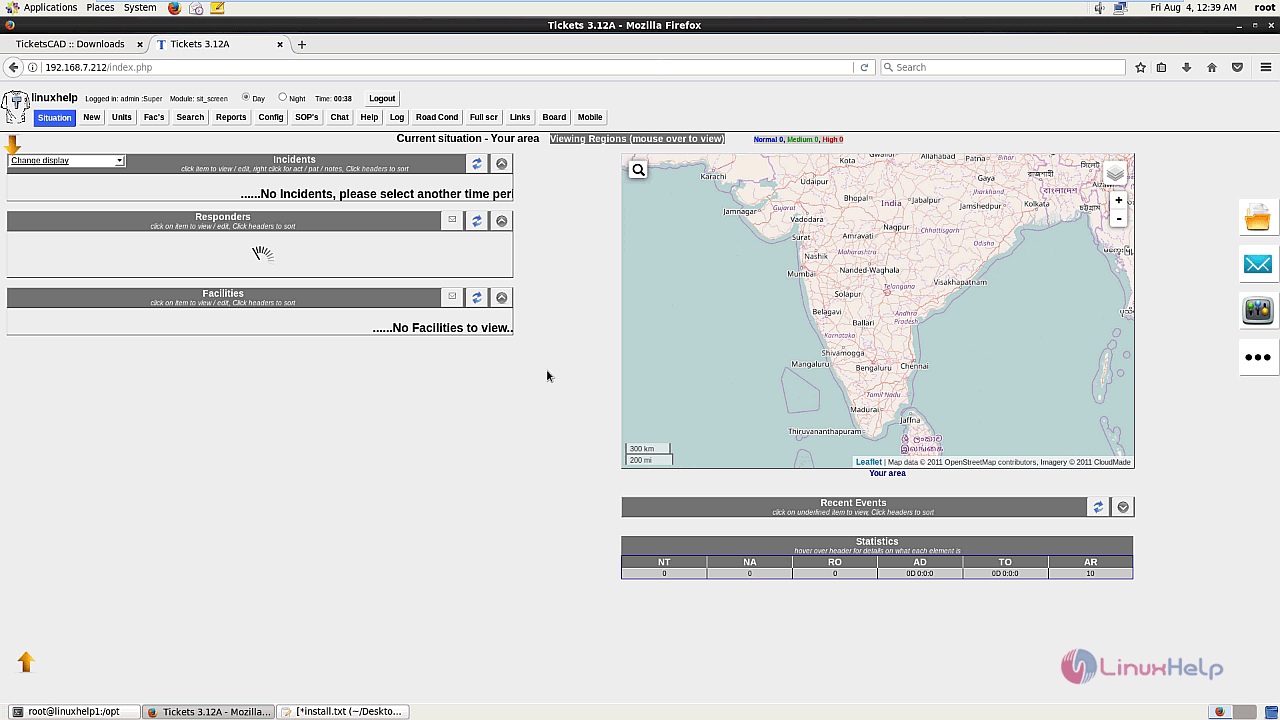Viewport: 1280px width, 720px height.
Task: Switch to TicketsCAD :: Downloads tab
Action: click(70, 44)
